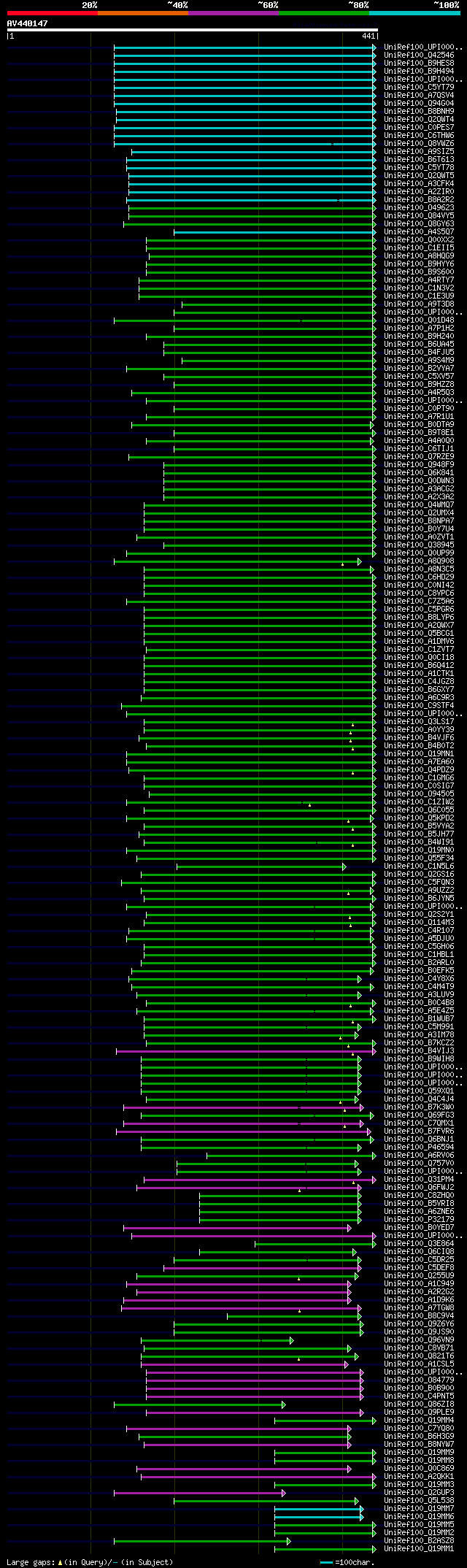Click the UniRef100_B8A2R2 label
The height and width of the screenshot is (1568, 467).
[419, 199]
